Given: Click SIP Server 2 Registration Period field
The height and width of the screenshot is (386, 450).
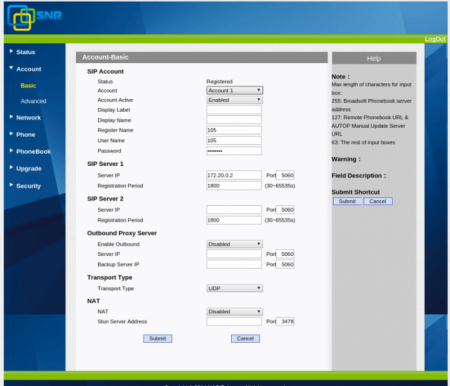Looking at the screenshot, I should pyautogui.click(x=234, y=220).
